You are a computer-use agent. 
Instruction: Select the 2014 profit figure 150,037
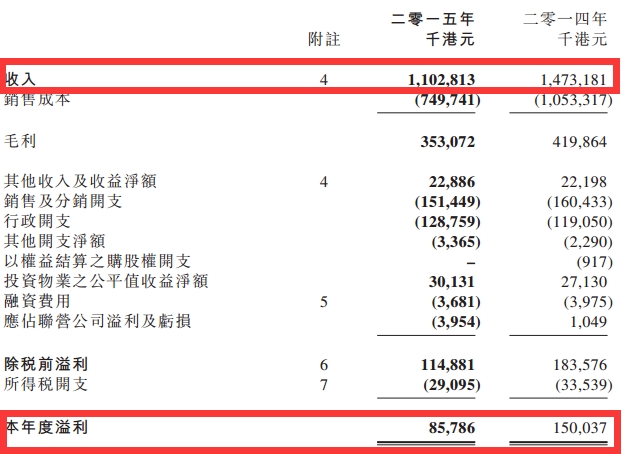pos(575,427)
